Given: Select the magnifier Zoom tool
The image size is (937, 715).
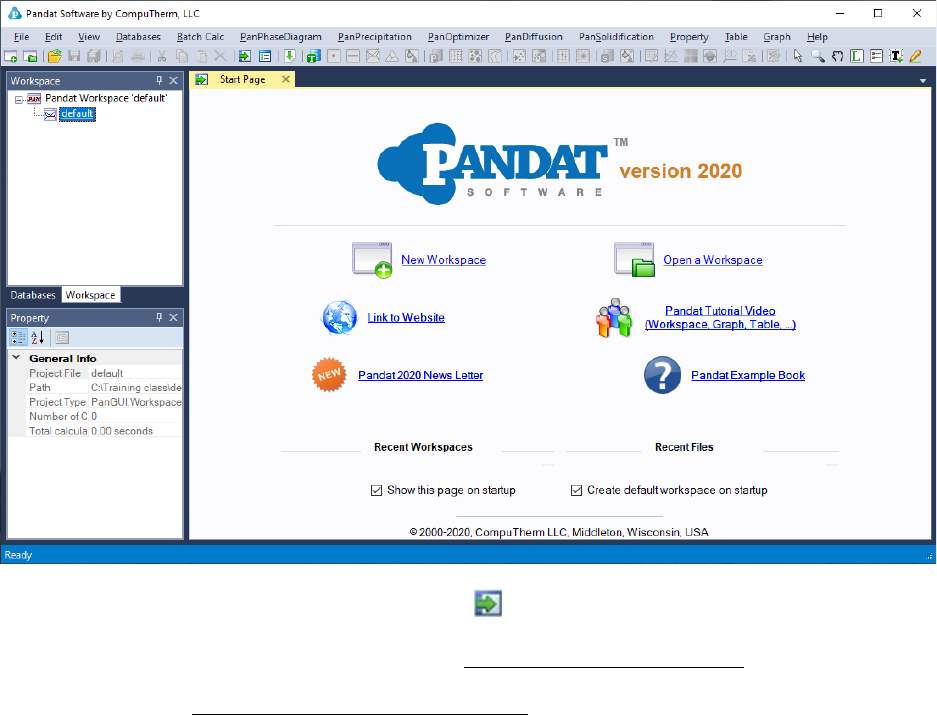Looking at the screenshot, I should [817, 56].
